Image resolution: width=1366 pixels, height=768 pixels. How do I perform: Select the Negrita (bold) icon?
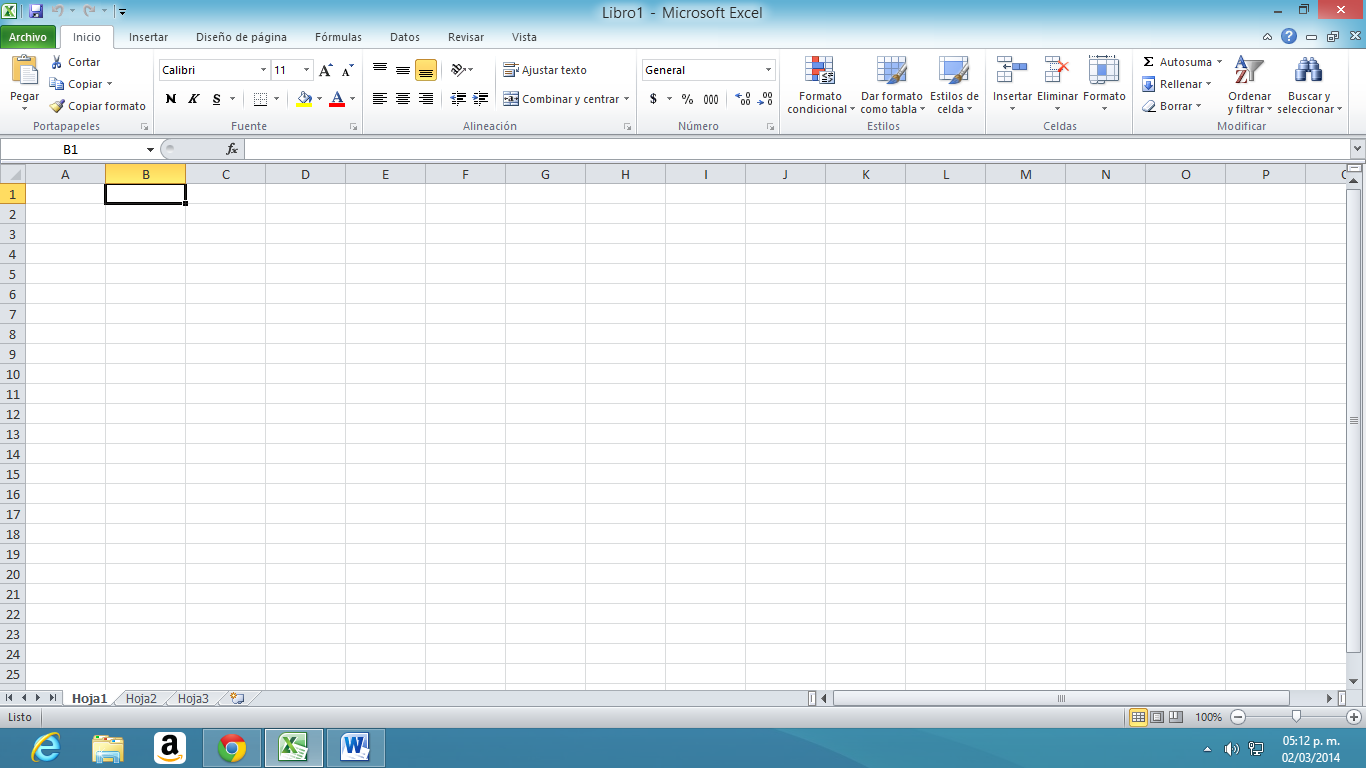[x=169, y=98]
